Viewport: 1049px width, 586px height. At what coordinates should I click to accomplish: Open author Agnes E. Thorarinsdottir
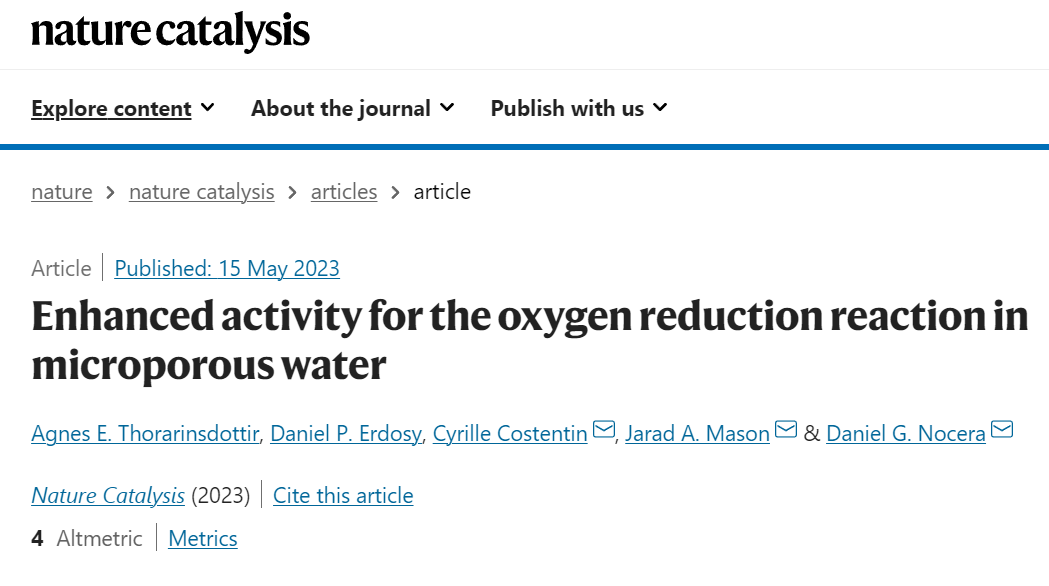pyautogui.click(x=145, y=433)
